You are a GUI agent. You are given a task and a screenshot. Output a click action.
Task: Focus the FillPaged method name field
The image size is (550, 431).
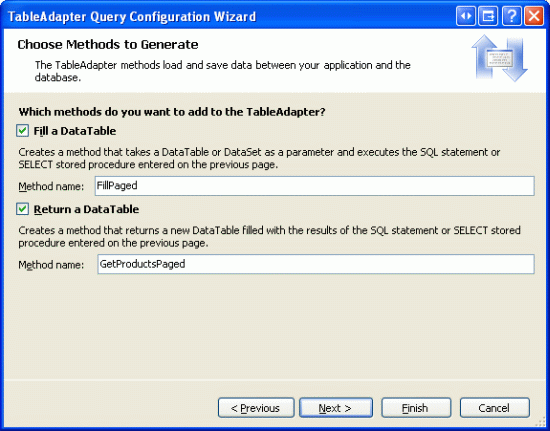click(x=315, y=186)
